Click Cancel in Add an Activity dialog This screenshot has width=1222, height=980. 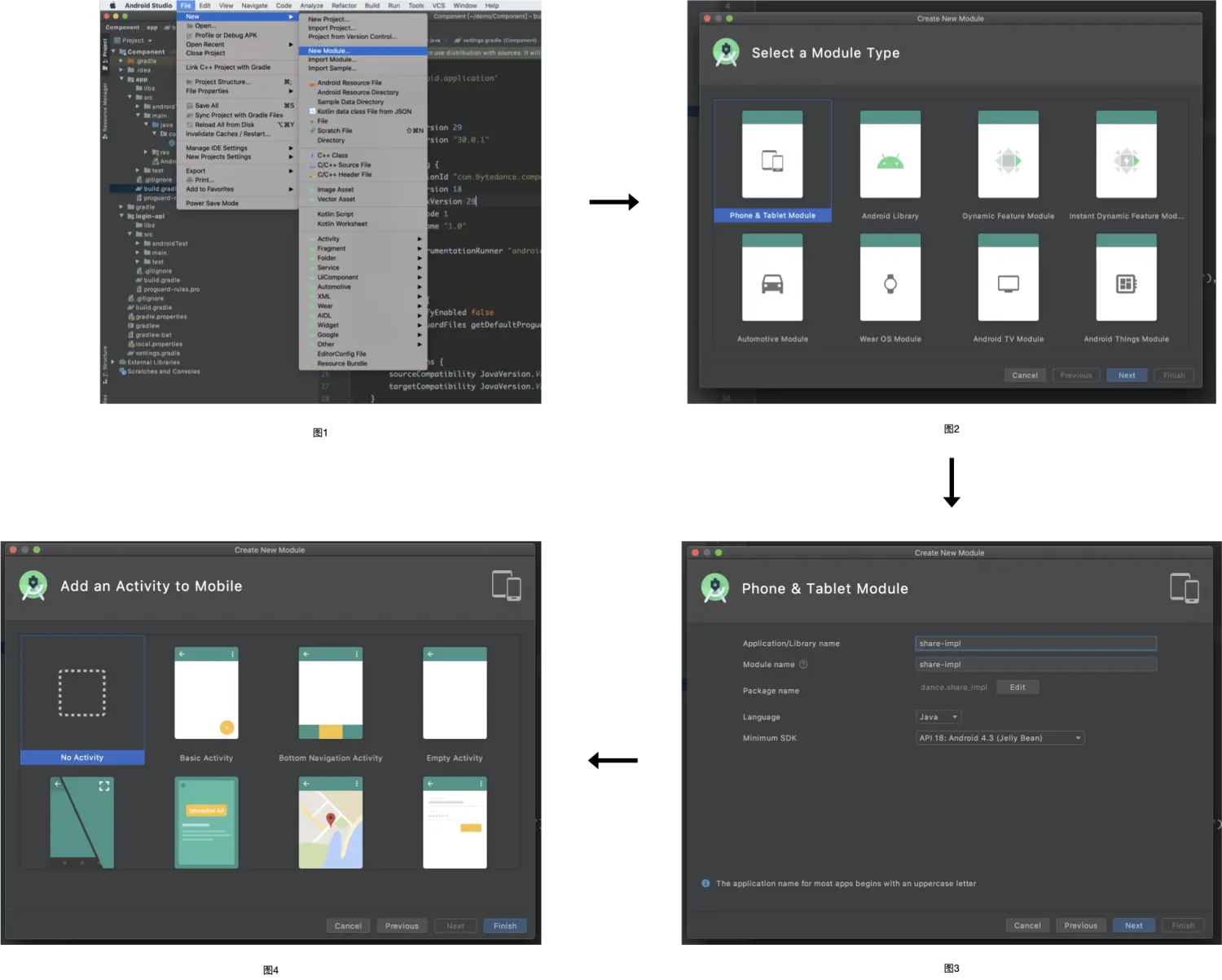[x=348, y=925]
